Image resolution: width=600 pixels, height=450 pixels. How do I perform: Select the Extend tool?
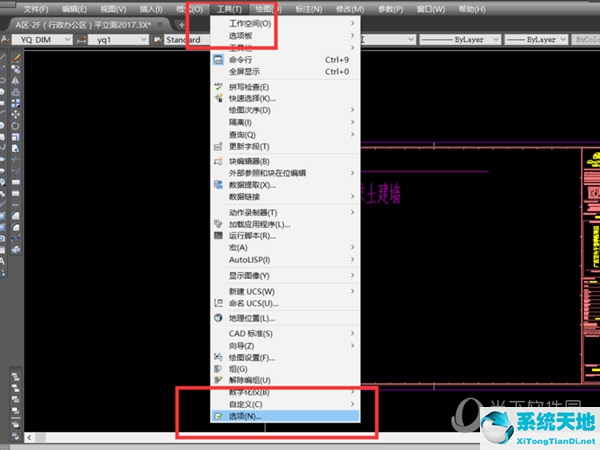pos(16,171)
